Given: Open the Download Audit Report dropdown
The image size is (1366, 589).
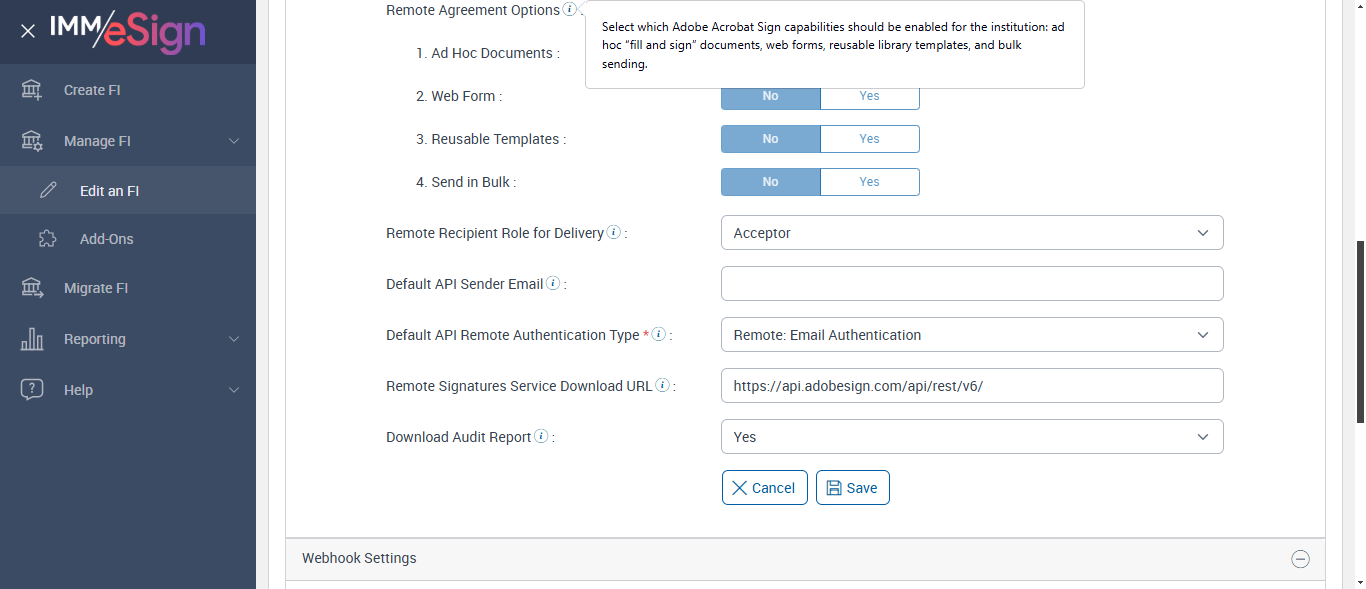Looking at the screenshot, I should point(971,437).
